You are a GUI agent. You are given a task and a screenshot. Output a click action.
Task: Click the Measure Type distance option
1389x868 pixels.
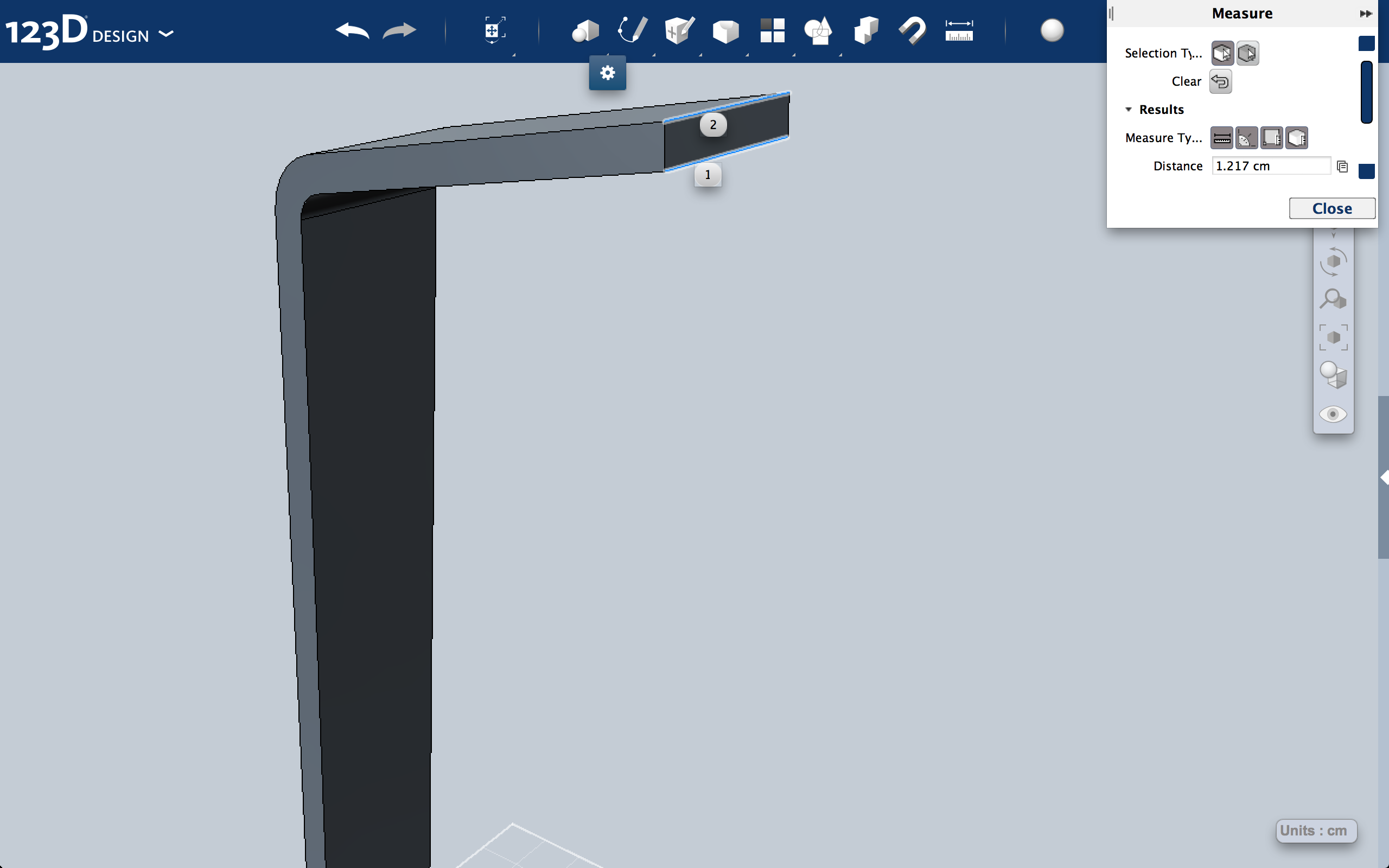(1221, 138)
